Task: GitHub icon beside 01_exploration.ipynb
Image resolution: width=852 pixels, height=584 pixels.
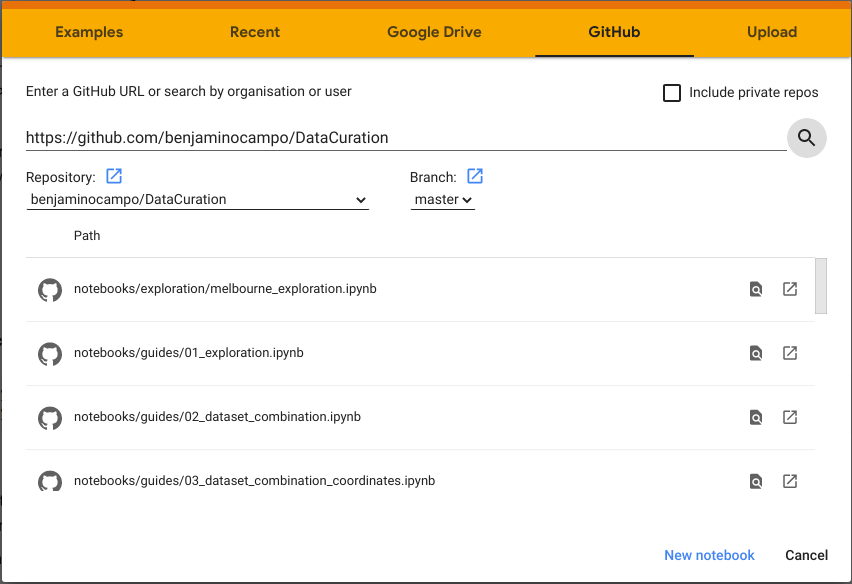Action: tap(50, 354)
